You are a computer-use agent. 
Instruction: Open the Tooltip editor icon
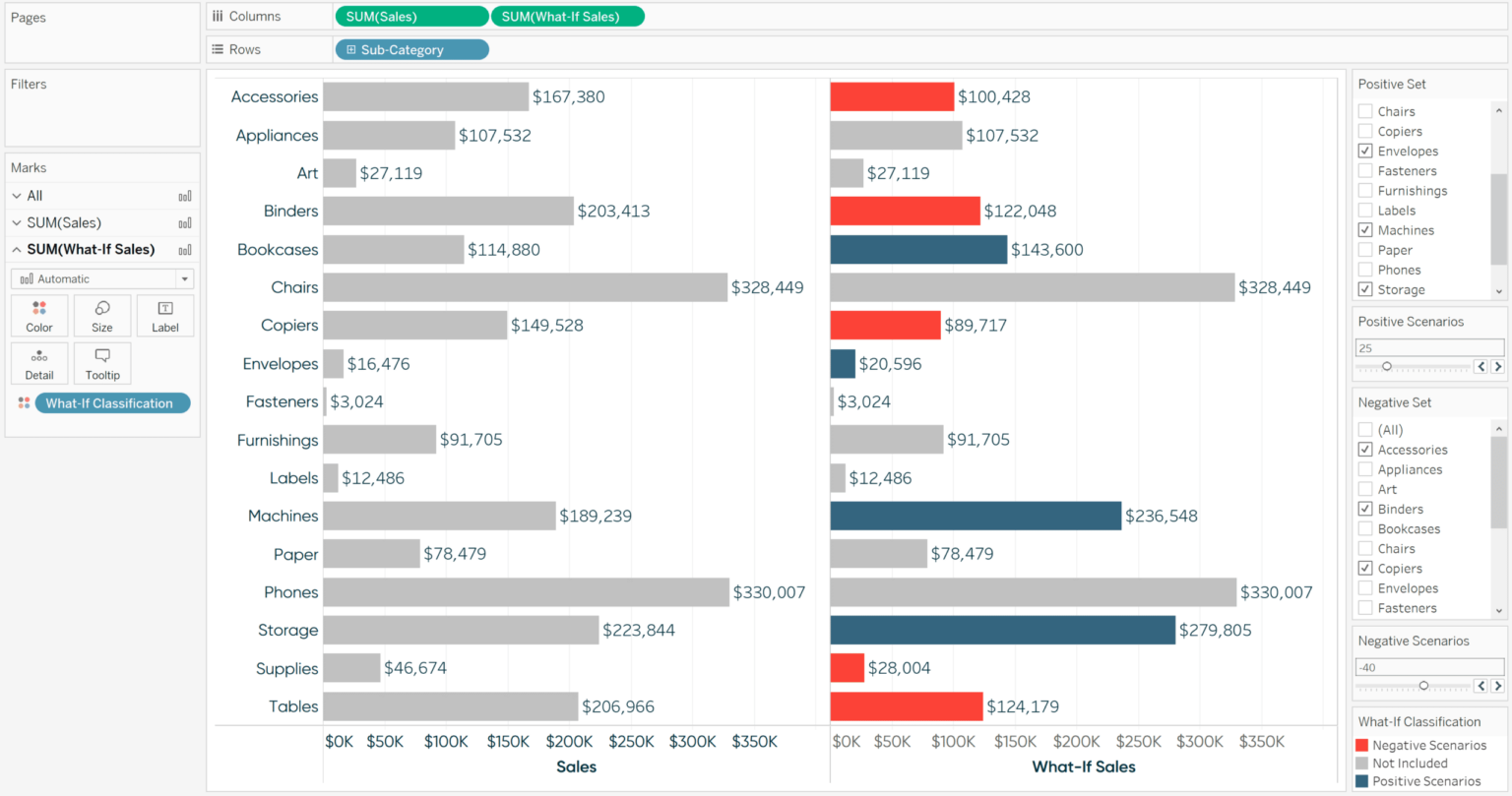[x=101, y=362]
